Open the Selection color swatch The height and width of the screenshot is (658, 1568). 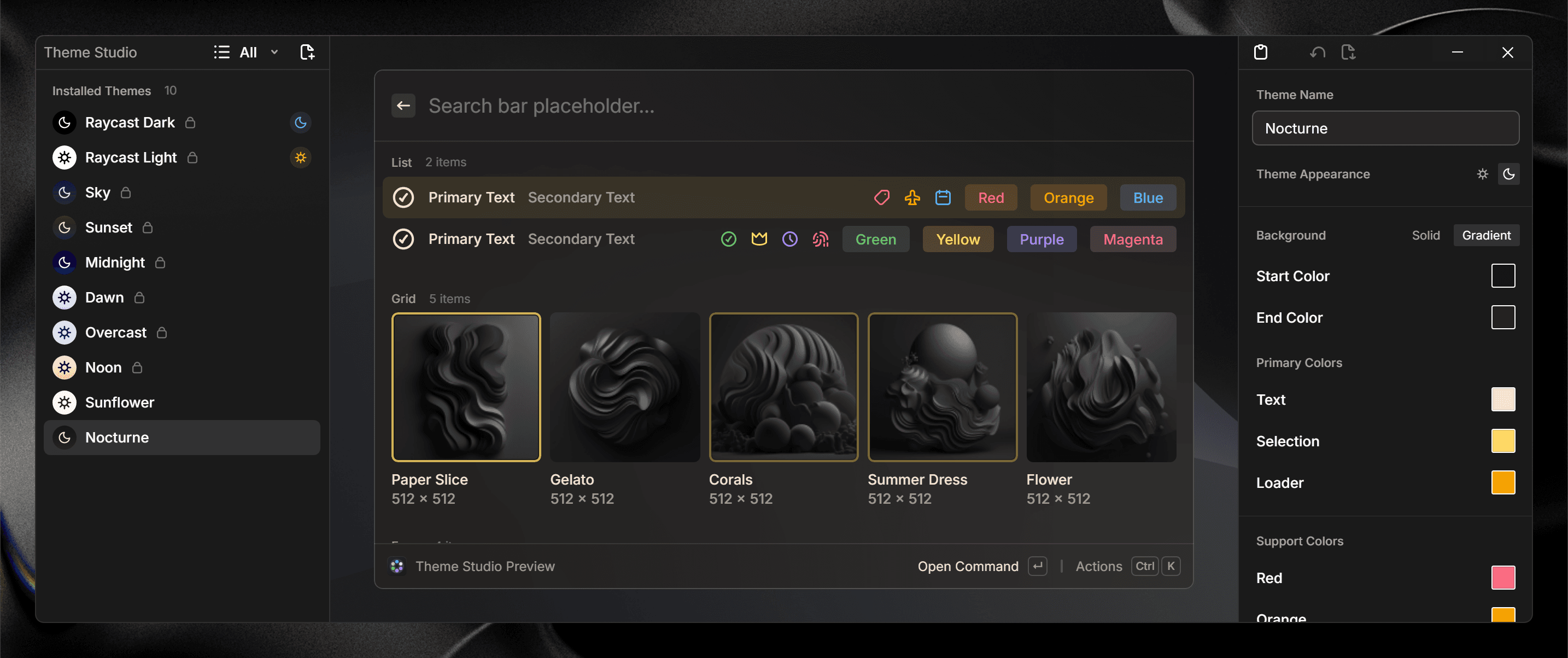pyautogui.click(x=1503, y=441)
